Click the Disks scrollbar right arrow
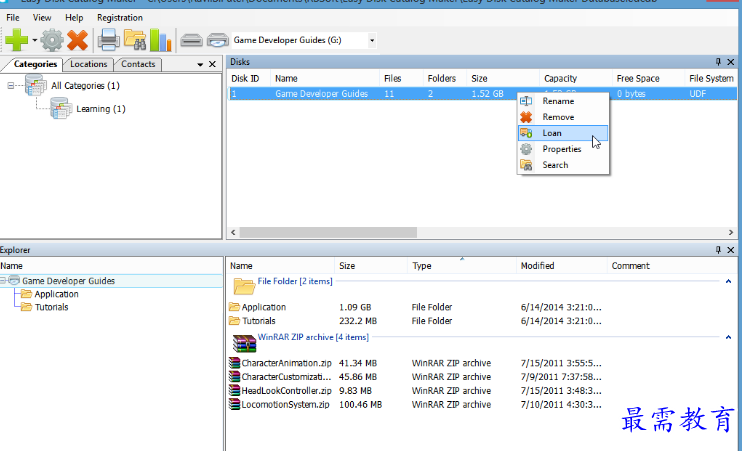The image size is (743, 451). click(x=731, y=232)
